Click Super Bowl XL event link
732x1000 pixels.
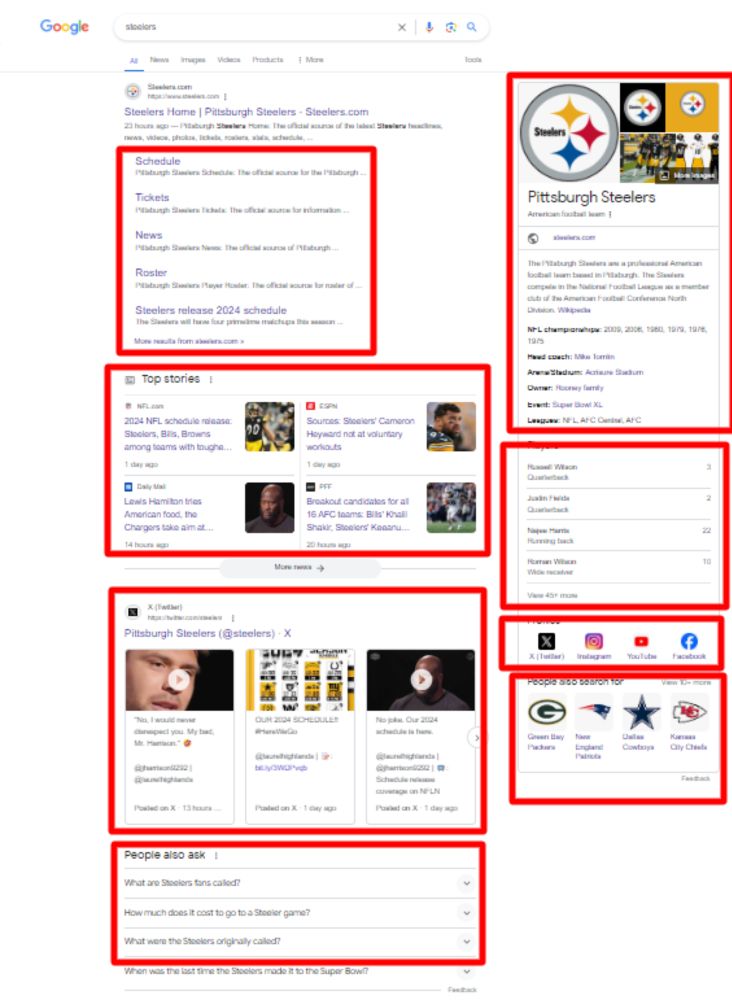click(x=578, y=404)
